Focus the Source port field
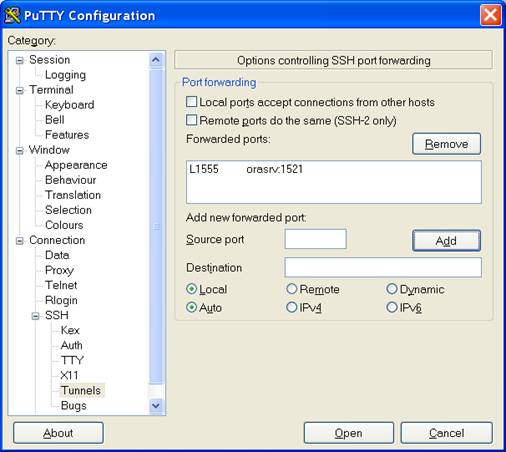 [x=315, y=239]
